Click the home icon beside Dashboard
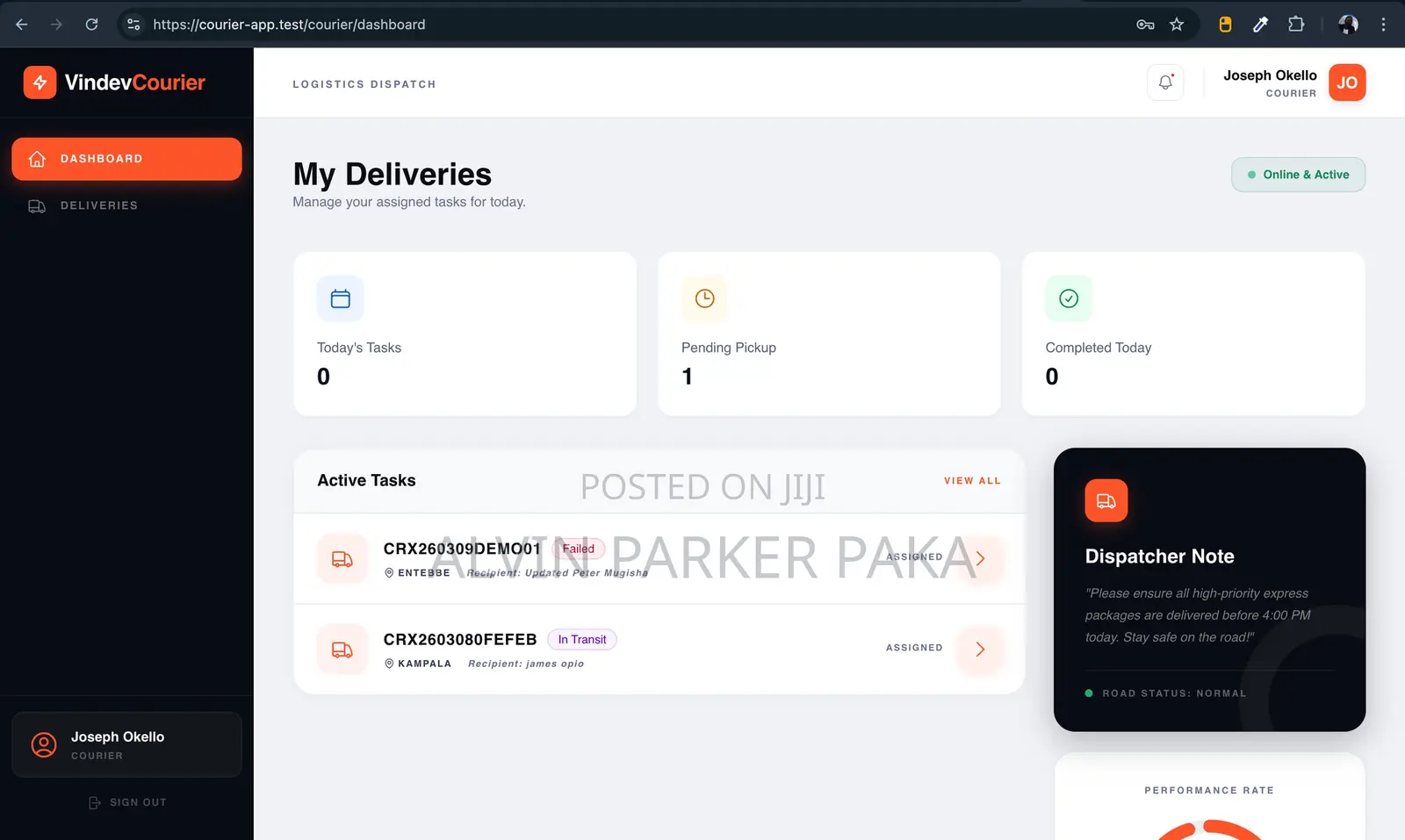Screen dimensions: 1405x840 click(37, 159)
